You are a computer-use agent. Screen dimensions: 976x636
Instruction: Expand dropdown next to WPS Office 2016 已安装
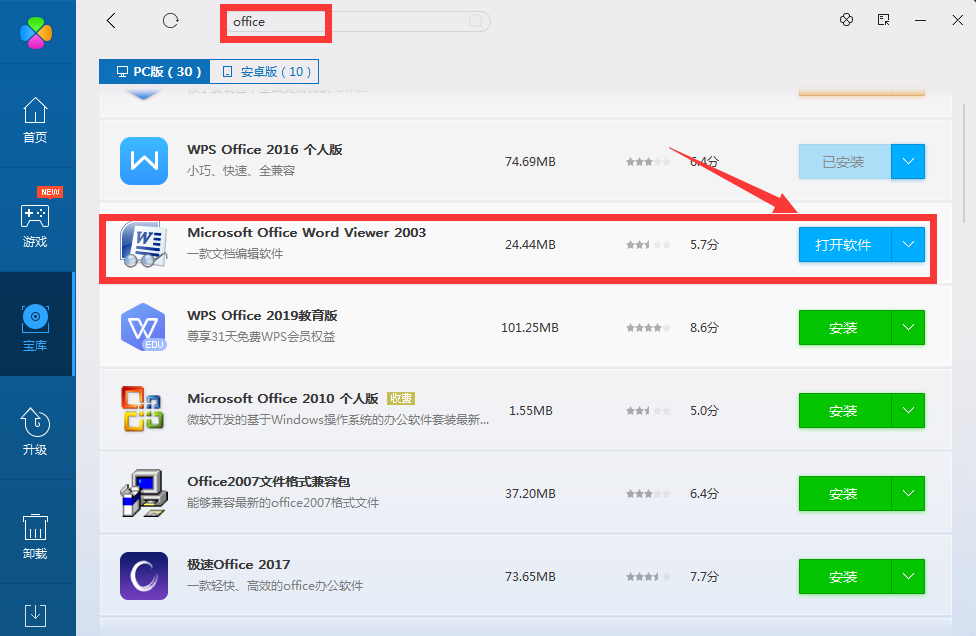coord(908,162)
